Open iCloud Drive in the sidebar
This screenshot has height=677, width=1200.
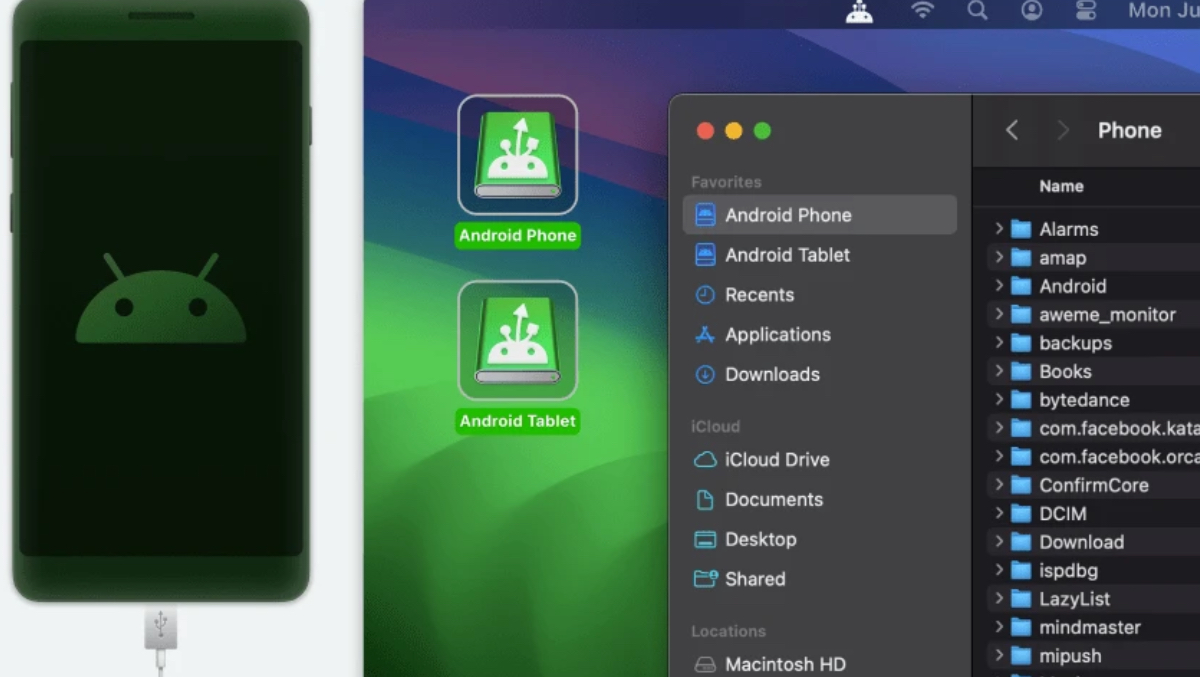coord(776,460)
